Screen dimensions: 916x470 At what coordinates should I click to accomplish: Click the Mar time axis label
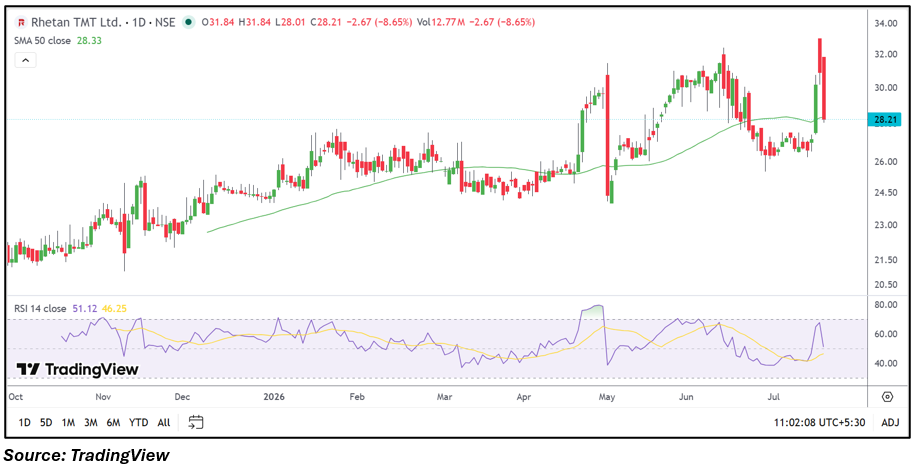pyautogui.click(x=445, y=397)
